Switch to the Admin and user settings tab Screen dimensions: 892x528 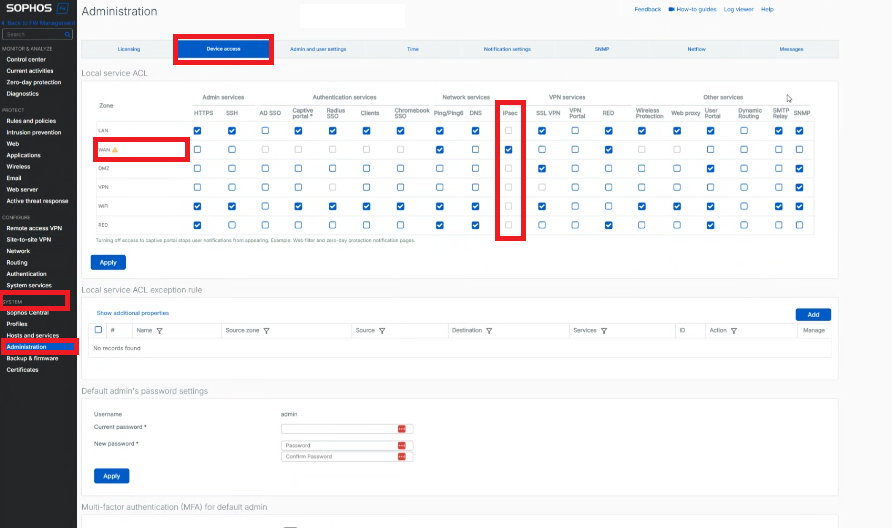pos(318,50)
